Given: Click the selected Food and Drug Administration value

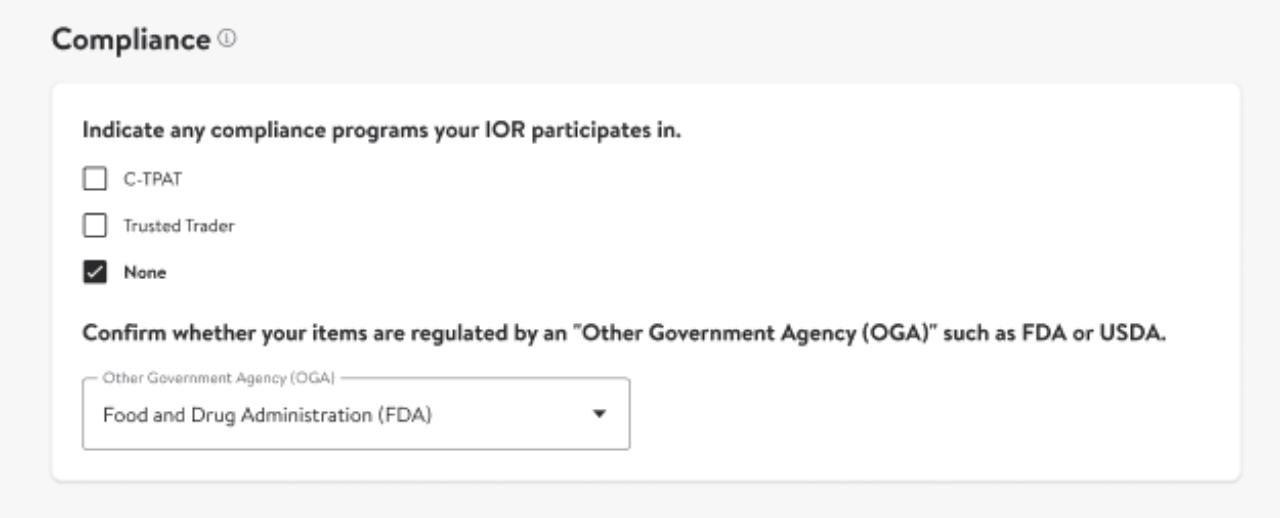Looking at the screenshot, I should [267, 414].
